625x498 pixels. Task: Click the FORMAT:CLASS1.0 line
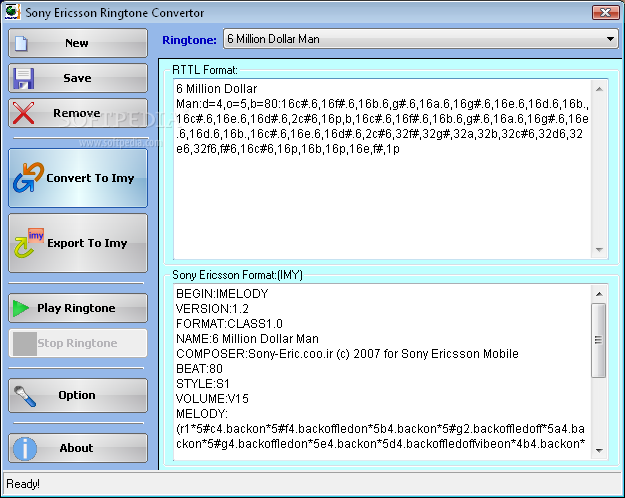click(229, 324)
